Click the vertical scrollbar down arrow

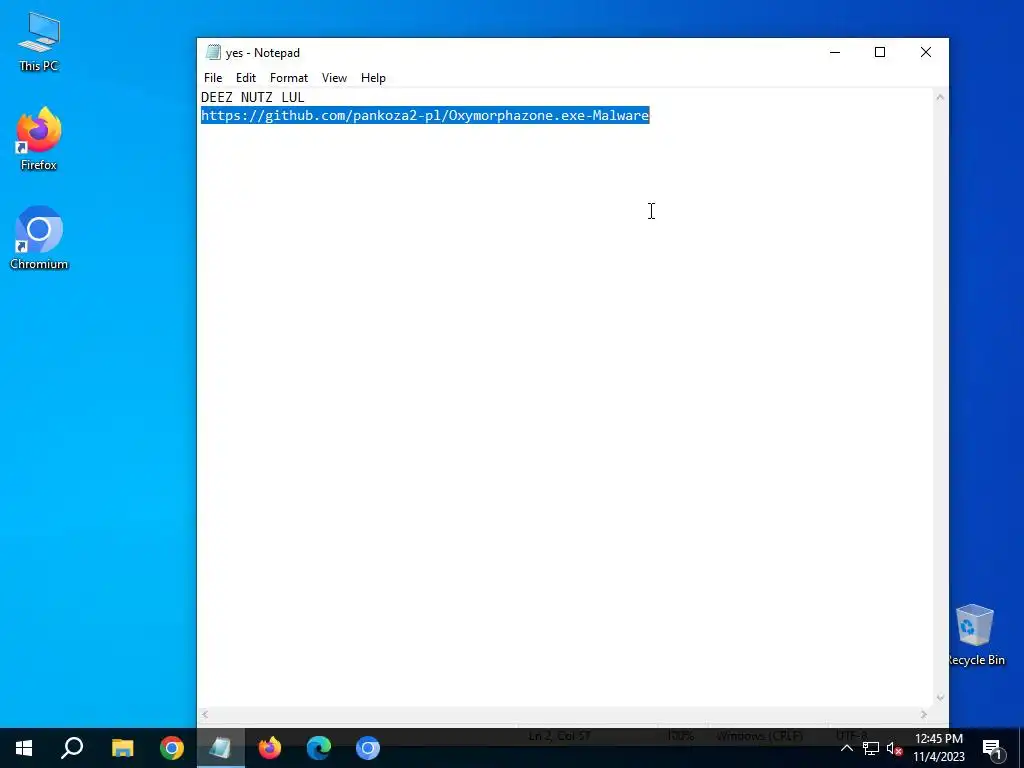(x=940, y=697)
